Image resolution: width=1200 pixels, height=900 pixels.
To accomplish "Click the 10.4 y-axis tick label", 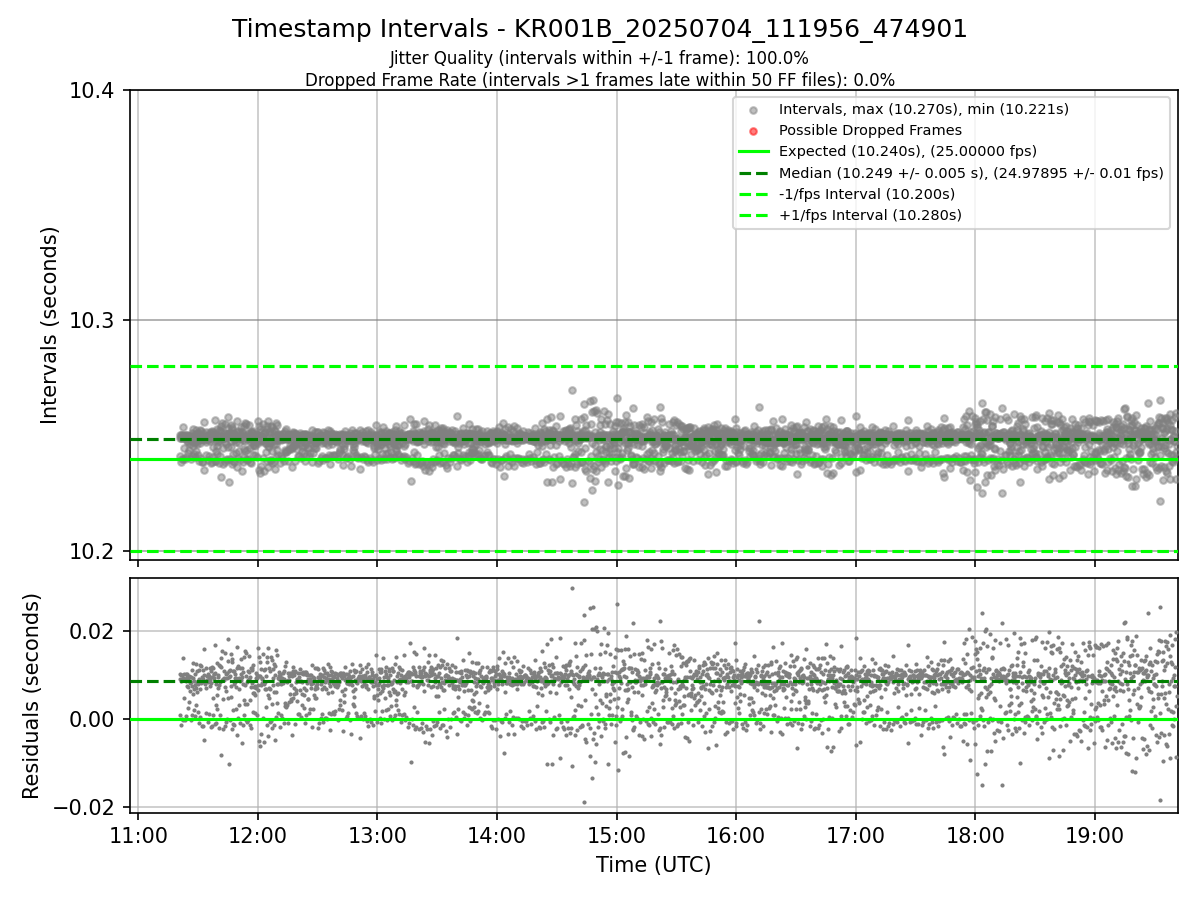I will (94, 91).
